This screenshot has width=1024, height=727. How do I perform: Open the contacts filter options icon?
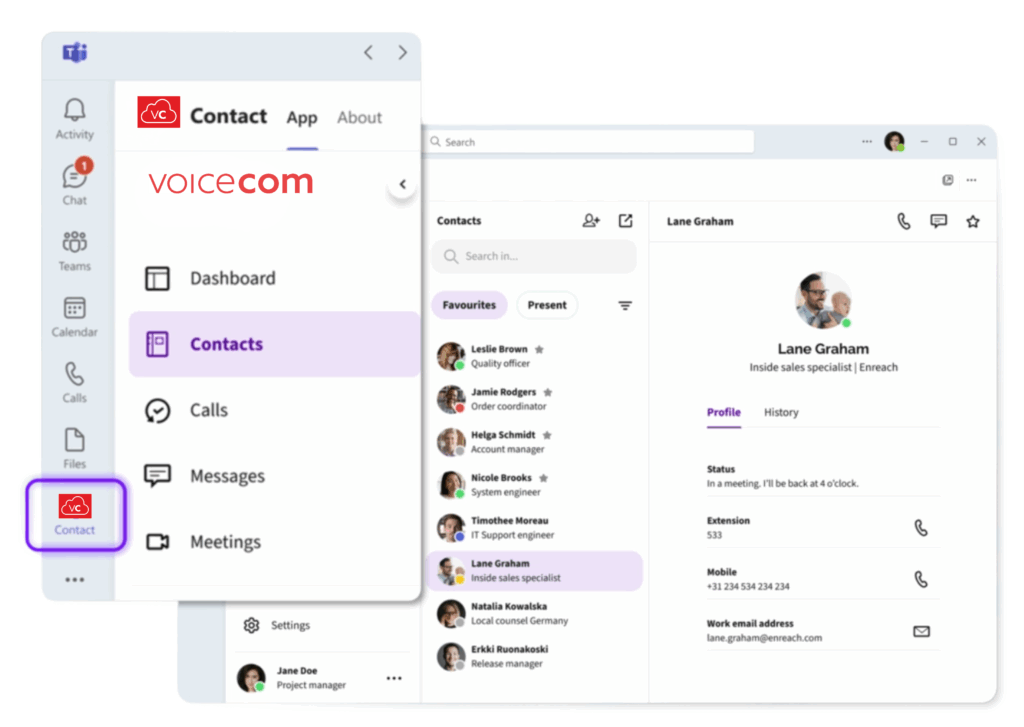(625, 305)
